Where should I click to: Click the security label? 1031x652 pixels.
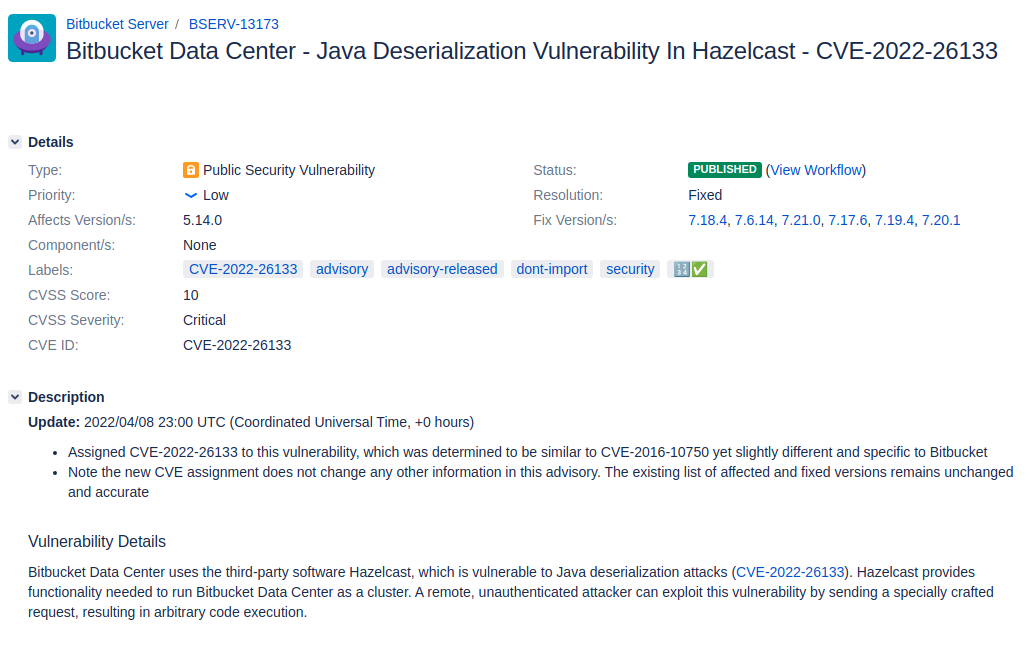point(630,268)
